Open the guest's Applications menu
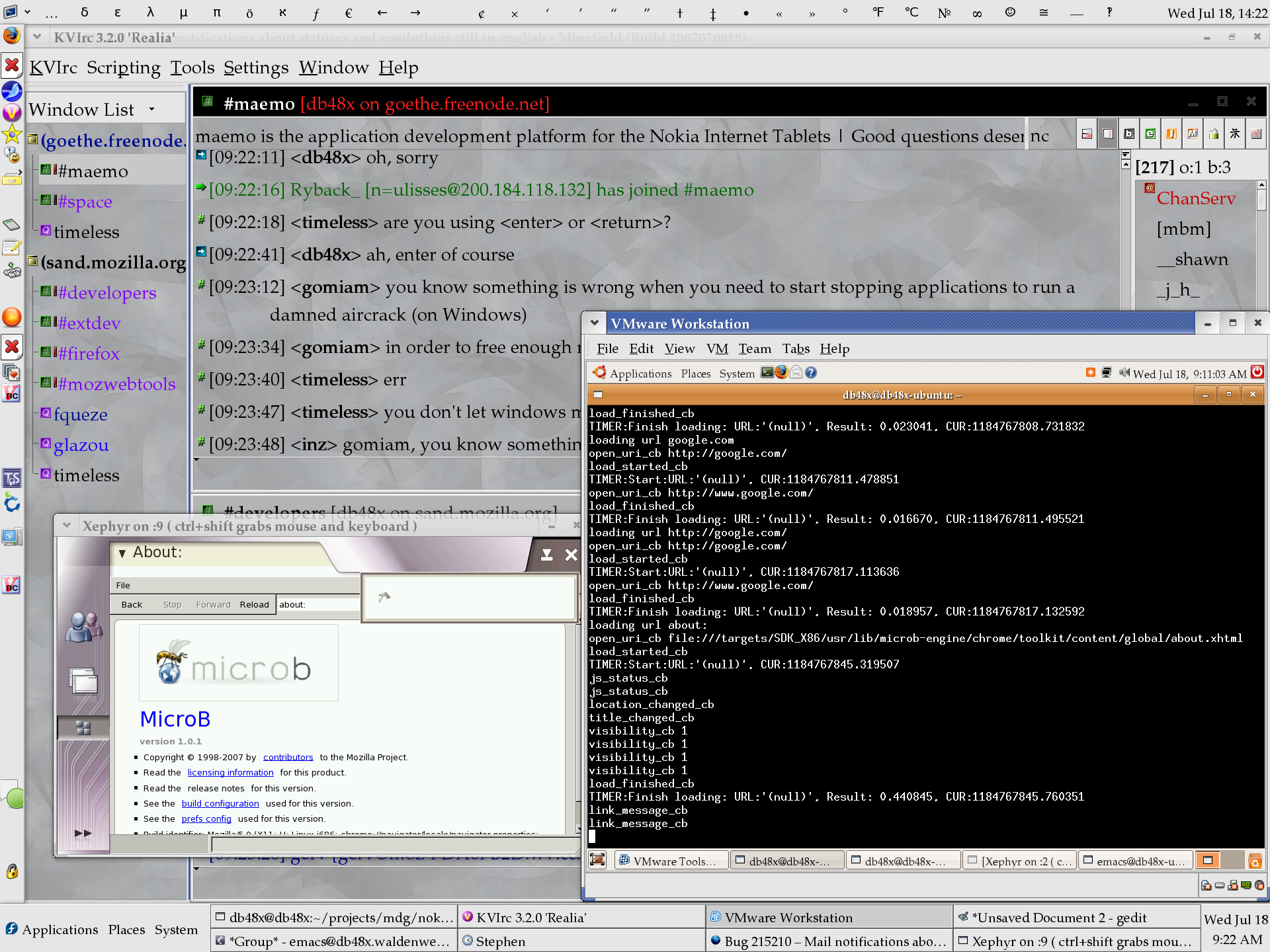The image size is (1270, 952). (640, 373)
